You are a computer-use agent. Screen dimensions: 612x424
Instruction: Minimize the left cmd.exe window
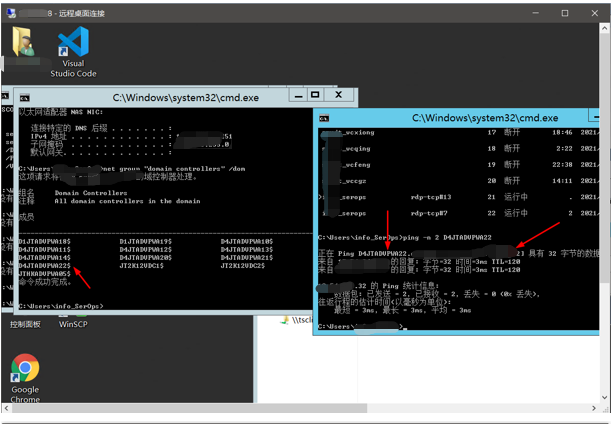click(296, 96)
